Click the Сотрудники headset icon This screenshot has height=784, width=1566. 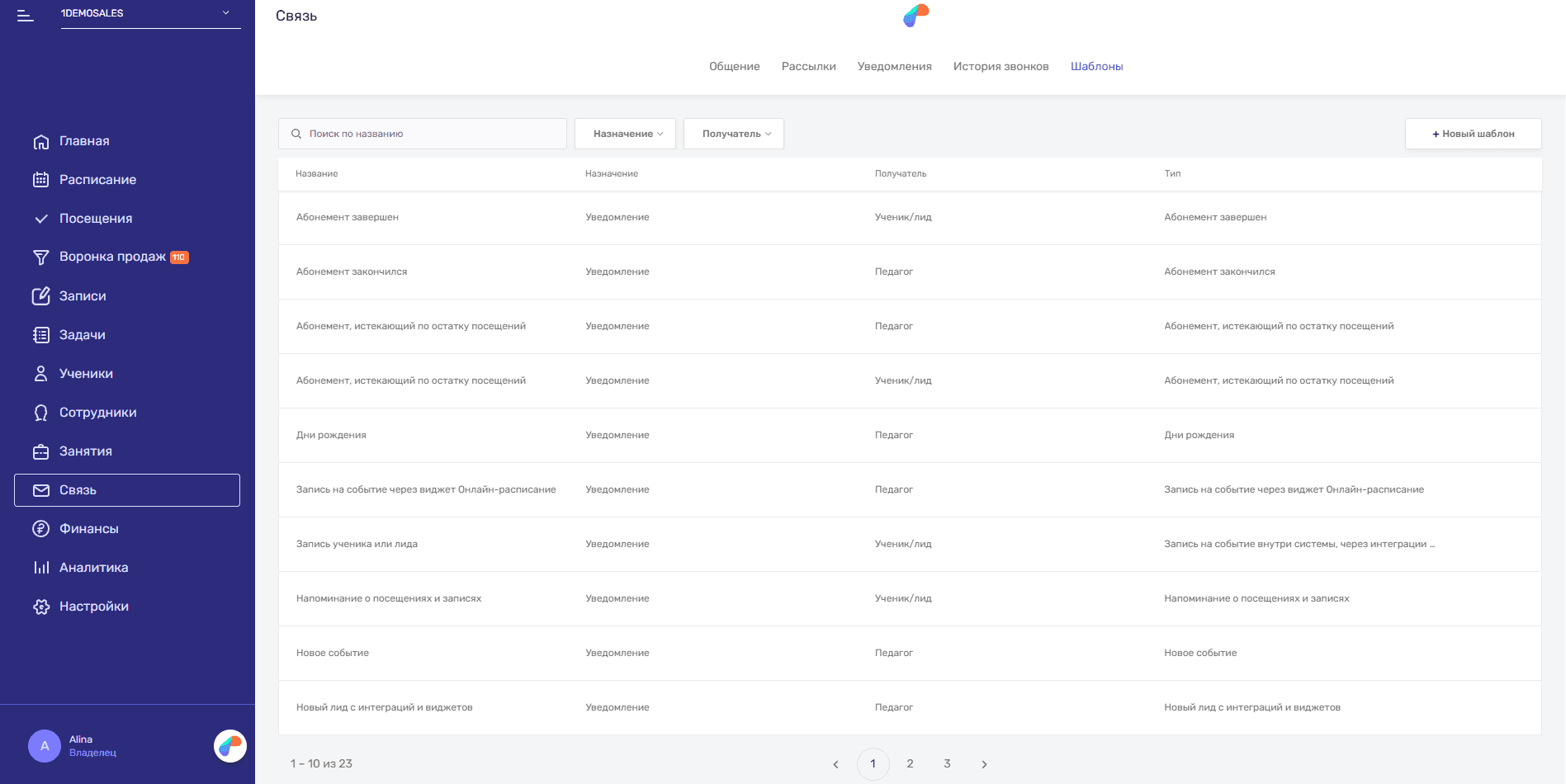click(41, 413)
